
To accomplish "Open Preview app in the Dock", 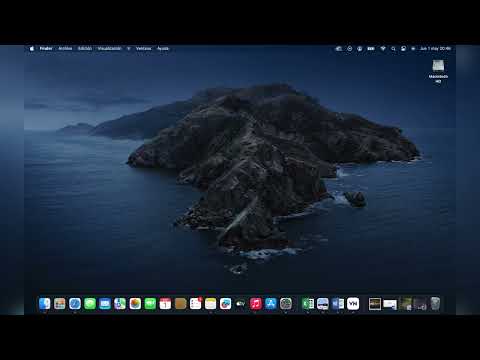I will [323, 304].
